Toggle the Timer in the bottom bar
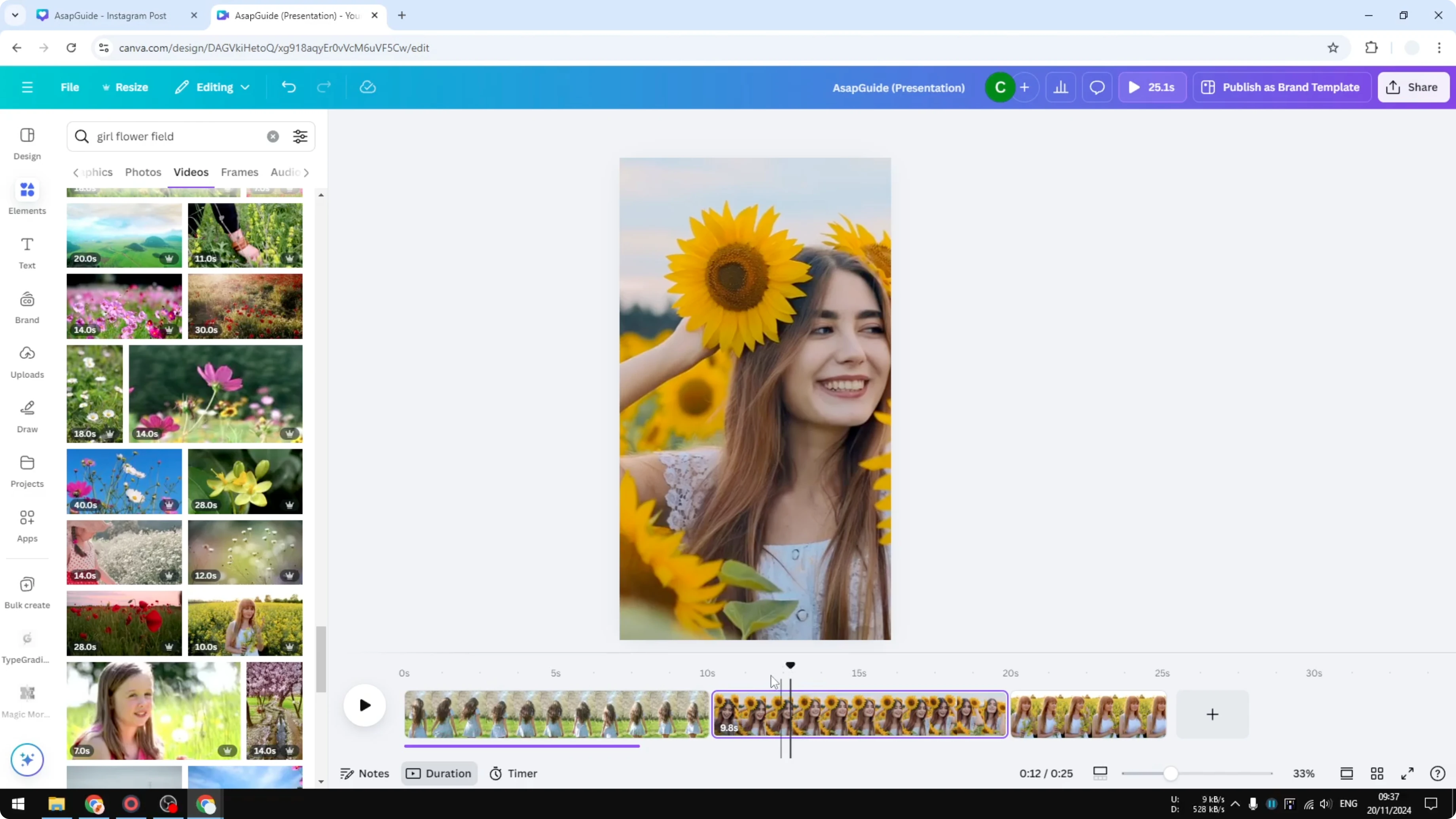The image size is (1456, 819). [x=513, y=773]
